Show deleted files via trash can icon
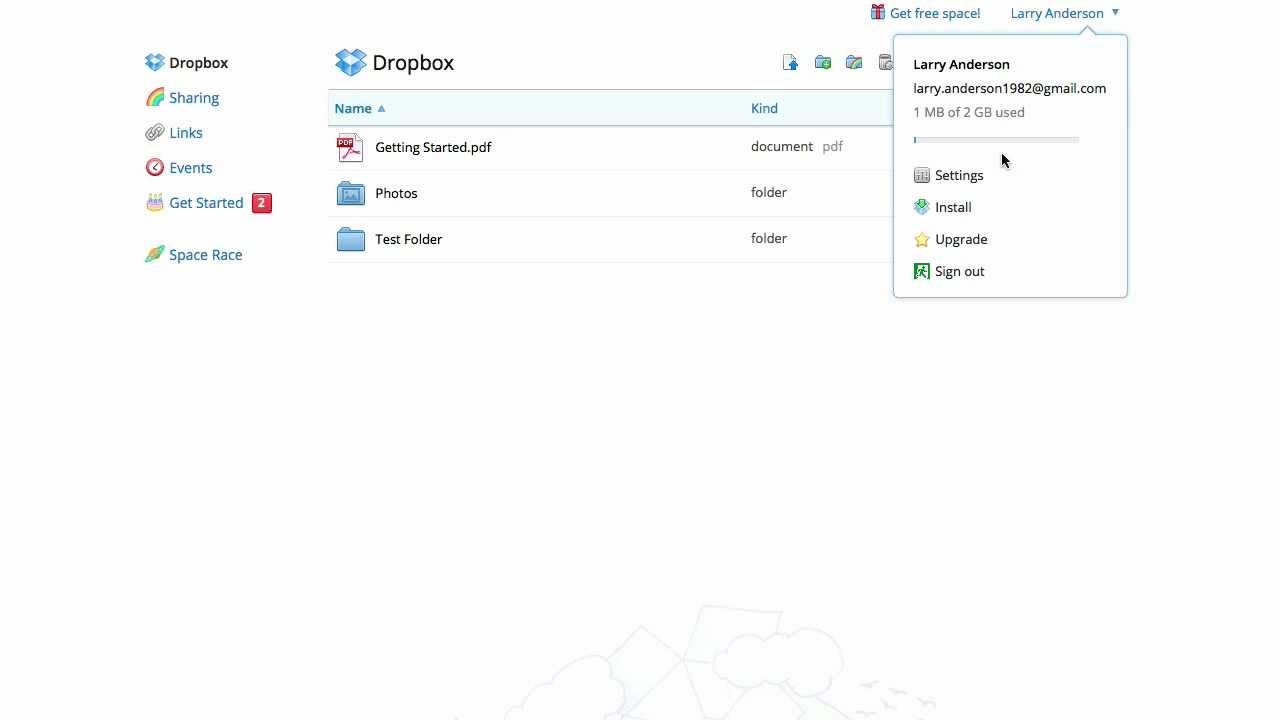 (x=885, y=63)
